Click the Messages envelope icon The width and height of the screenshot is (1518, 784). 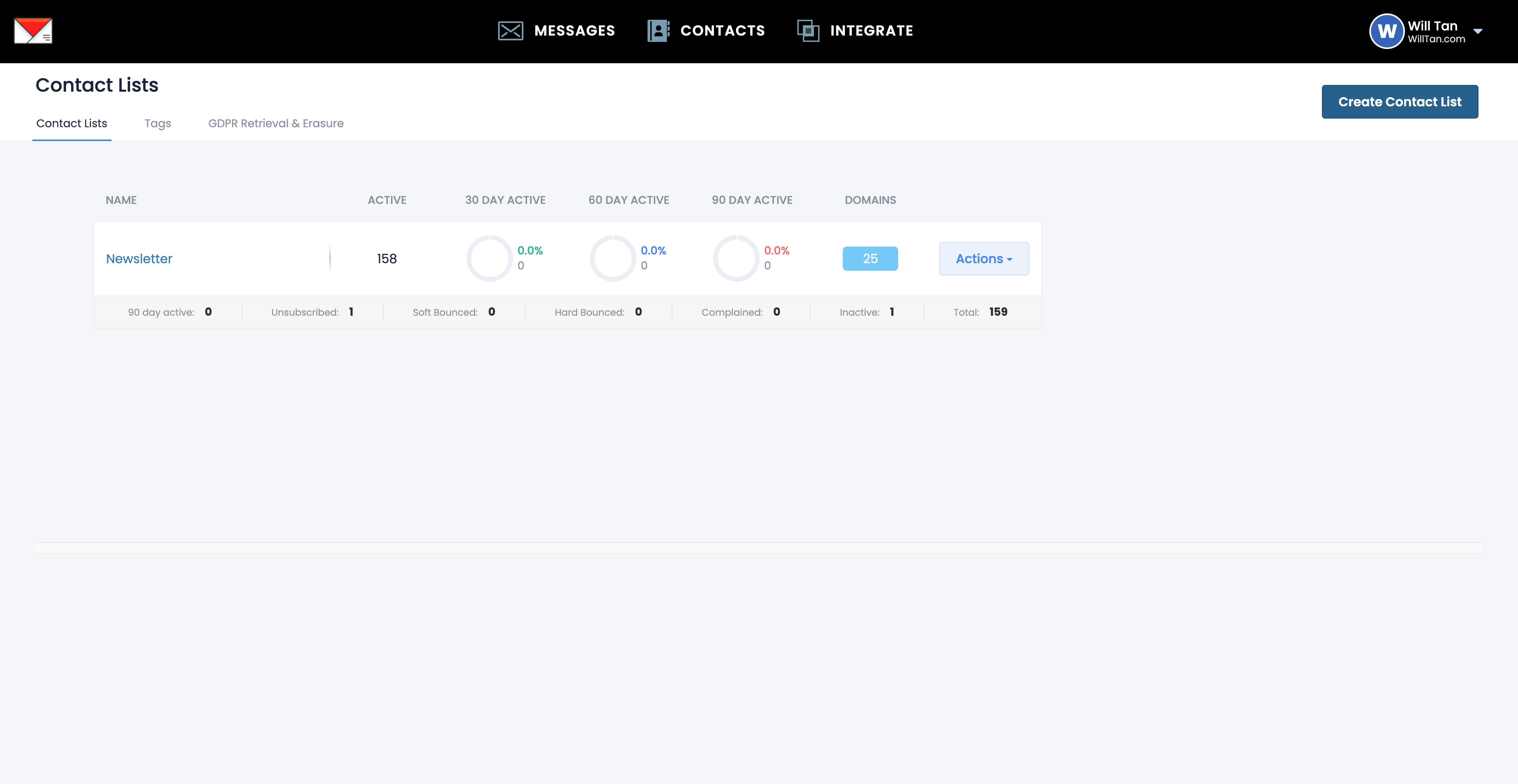point(510,31)
